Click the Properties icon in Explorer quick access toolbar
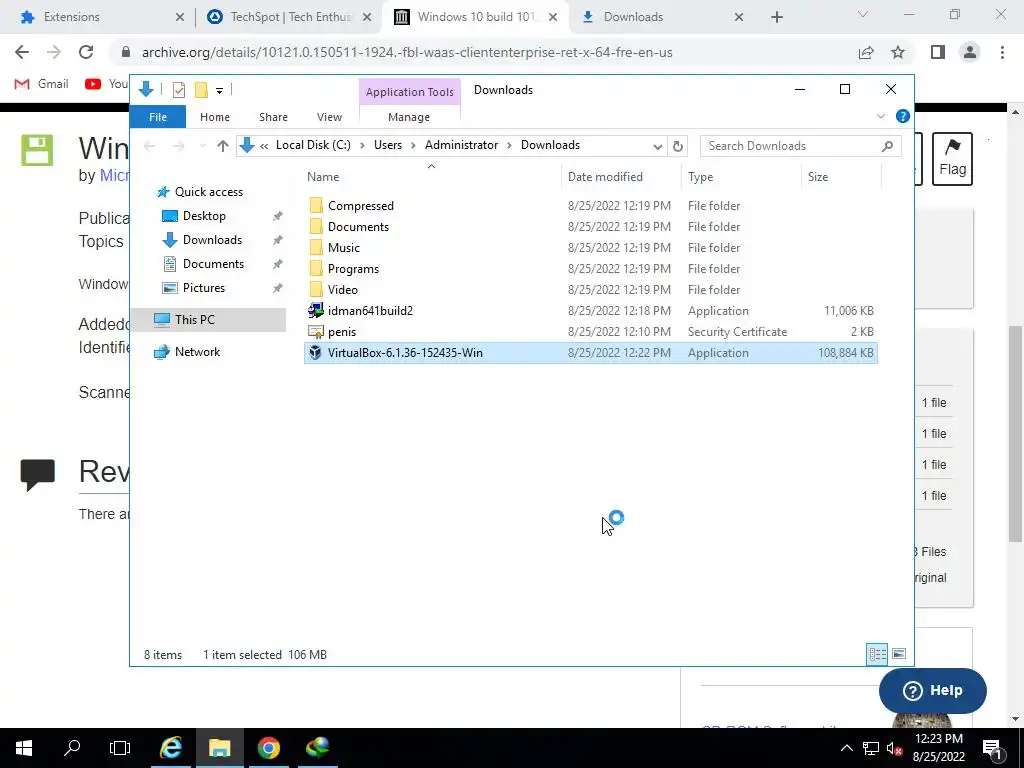Image resolution: width=1024 pixels, height=768 pixels. pyautogui.click(x=179, y=90)
